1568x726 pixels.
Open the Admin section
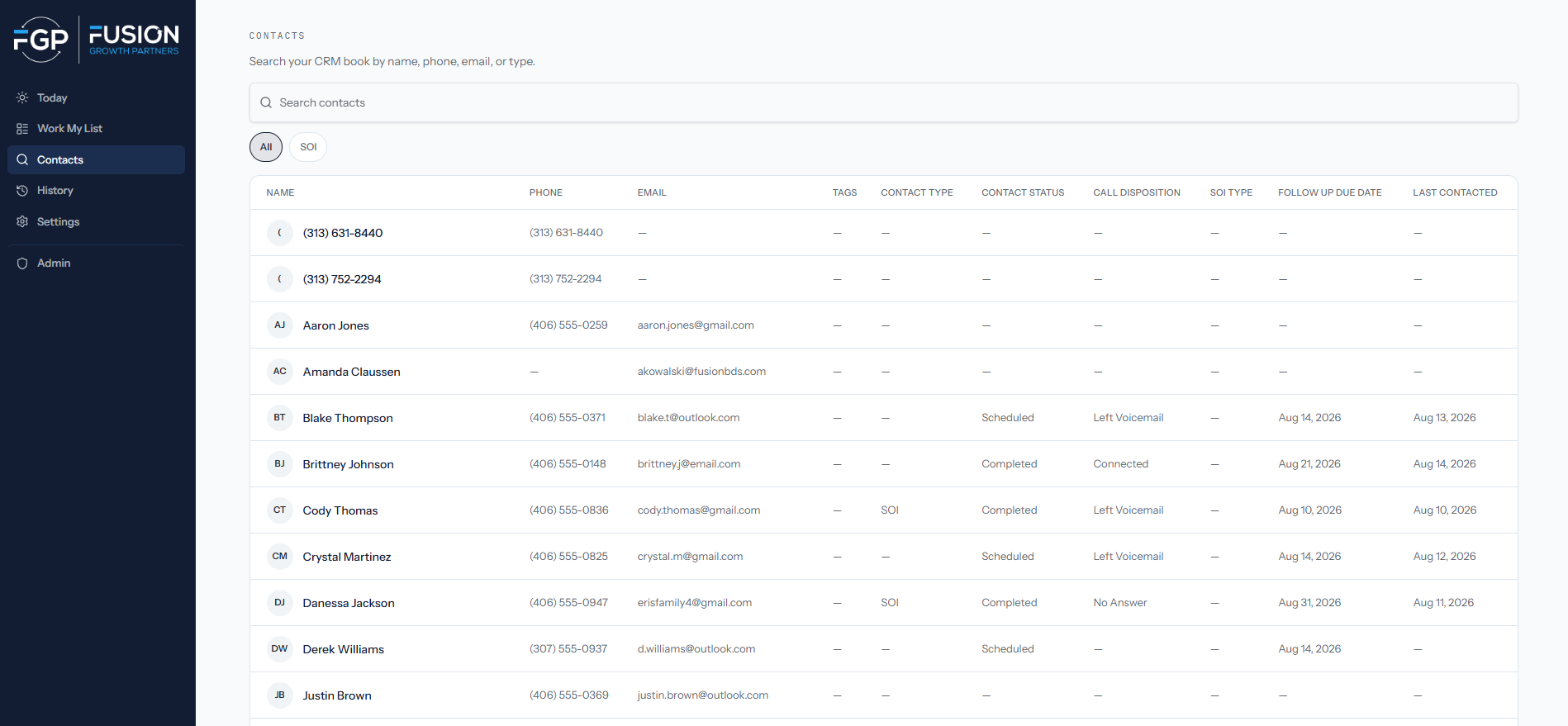click(x=96, y=263)
